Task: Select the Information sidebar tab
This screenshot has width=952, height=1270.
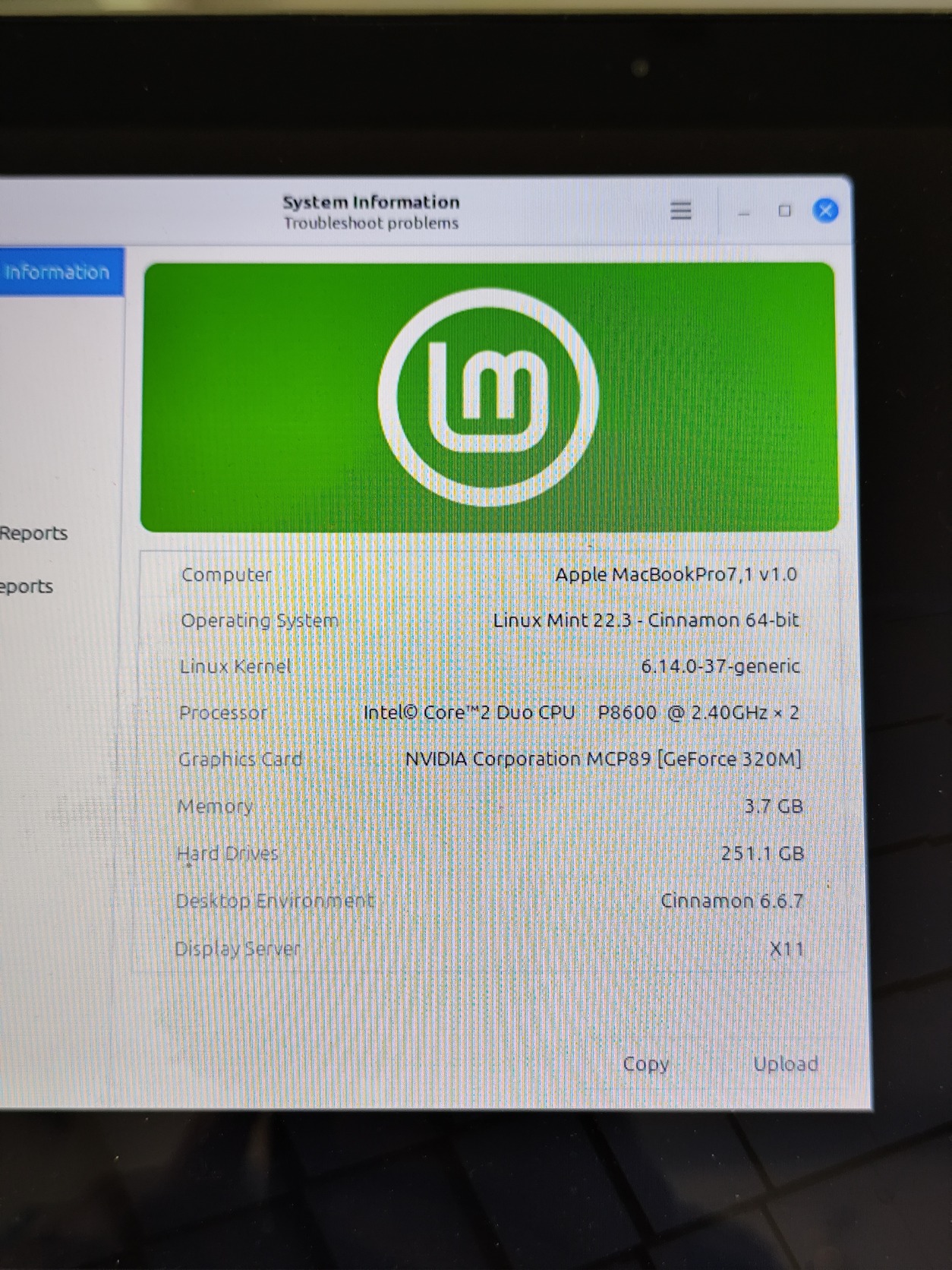Action: (61, 272)
